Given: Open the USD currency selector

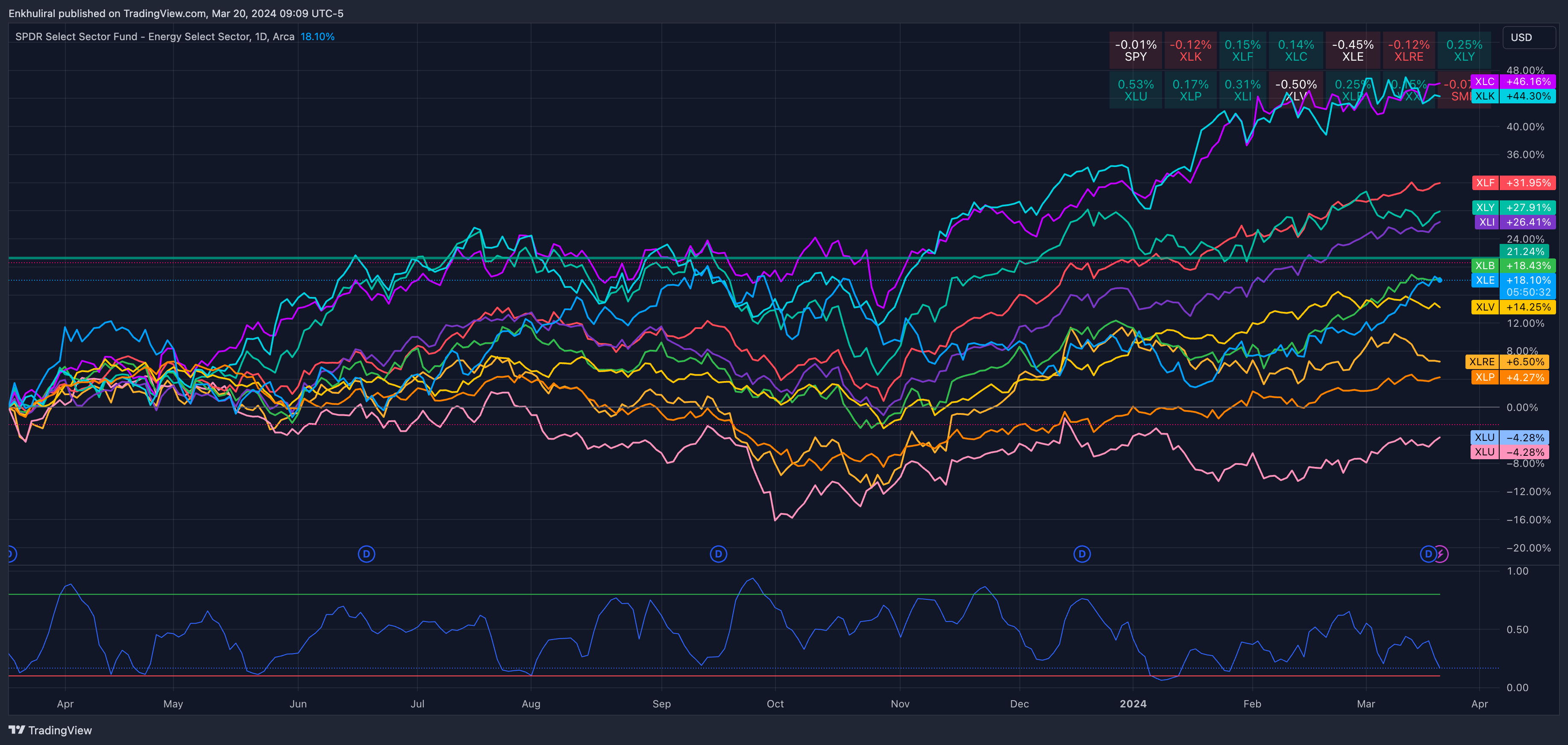Looking at the screenshot, I should click(x=1528, y=37).
